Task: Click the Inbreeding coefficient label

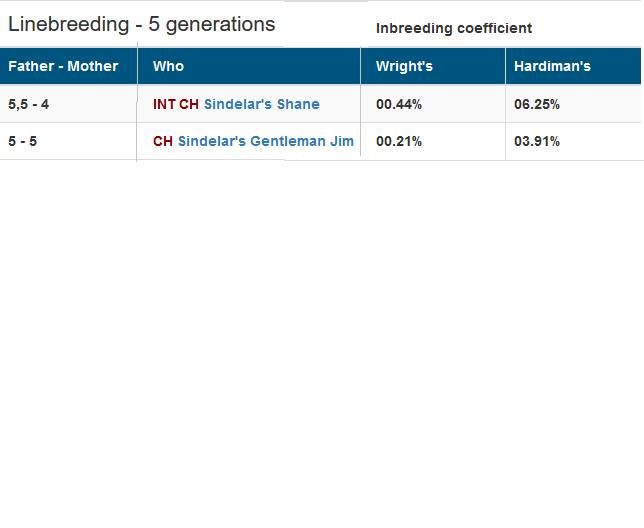Action: click(454, 28)
